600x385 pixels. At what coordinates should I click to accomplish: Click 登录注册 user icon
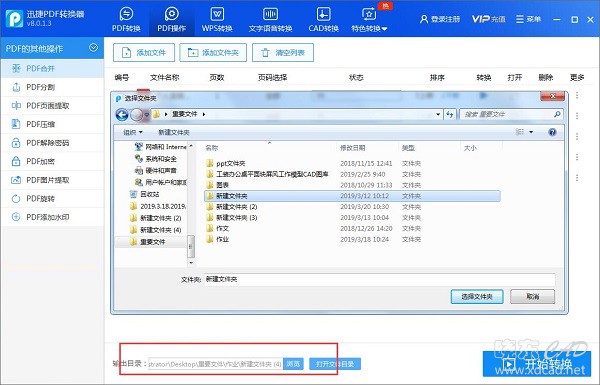pos(440,19)
